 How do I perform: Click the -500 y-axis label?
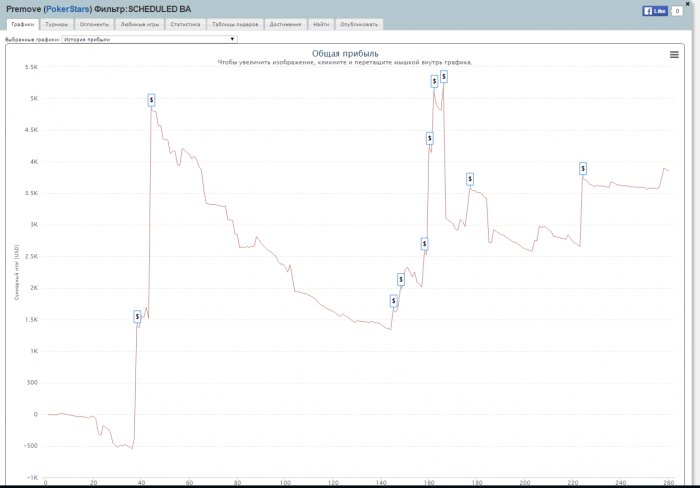31,446
